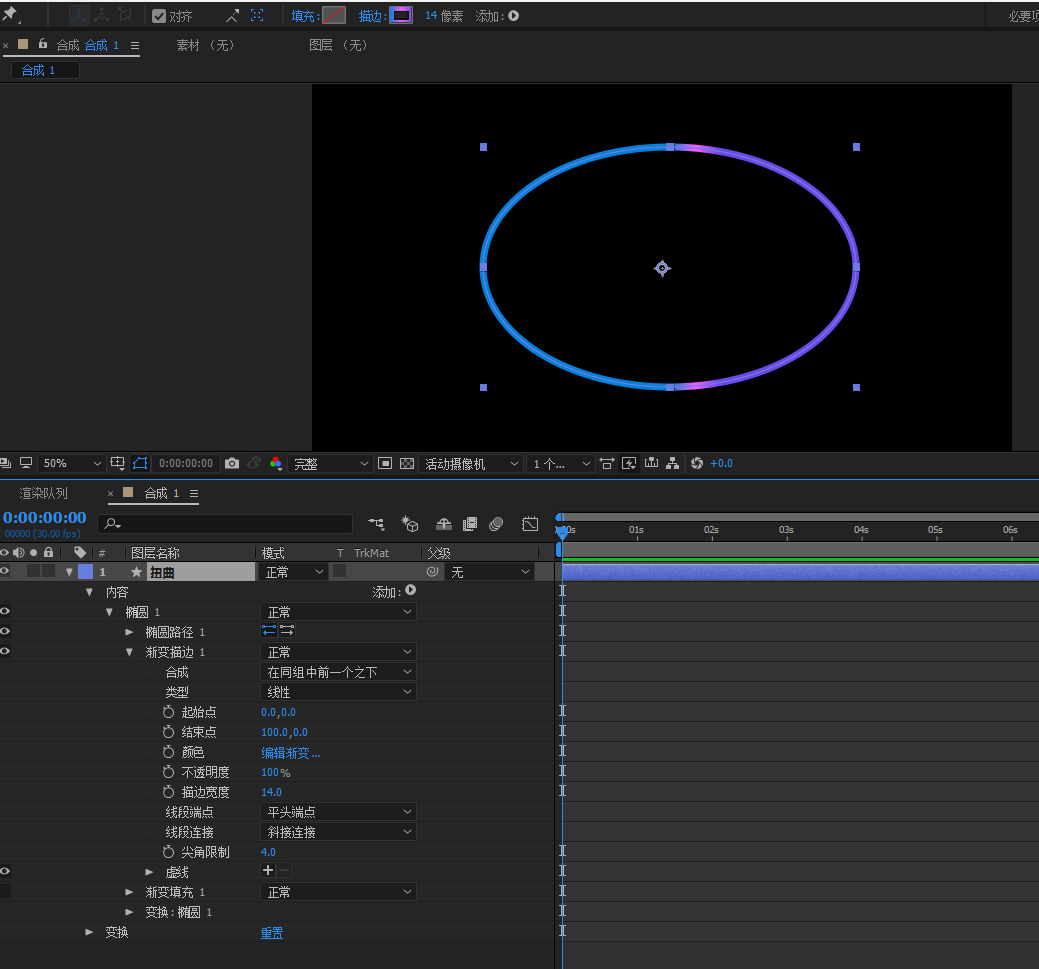Toggle the motion blur icon

[x=496, y=524]
